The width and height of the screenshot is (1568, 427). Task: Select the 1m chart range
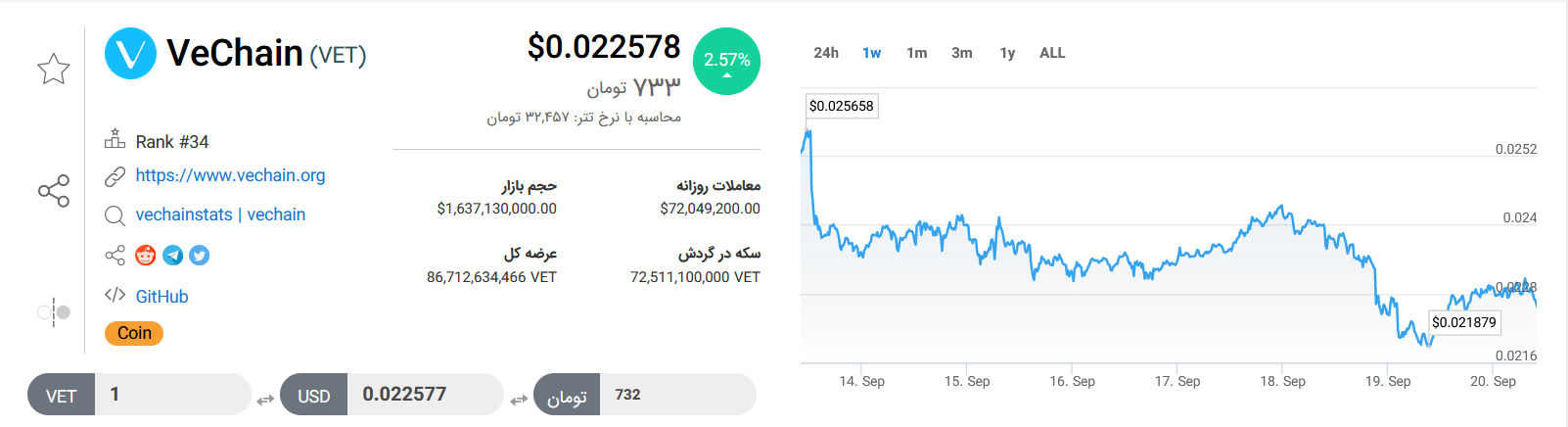click(x=916, y=53)
